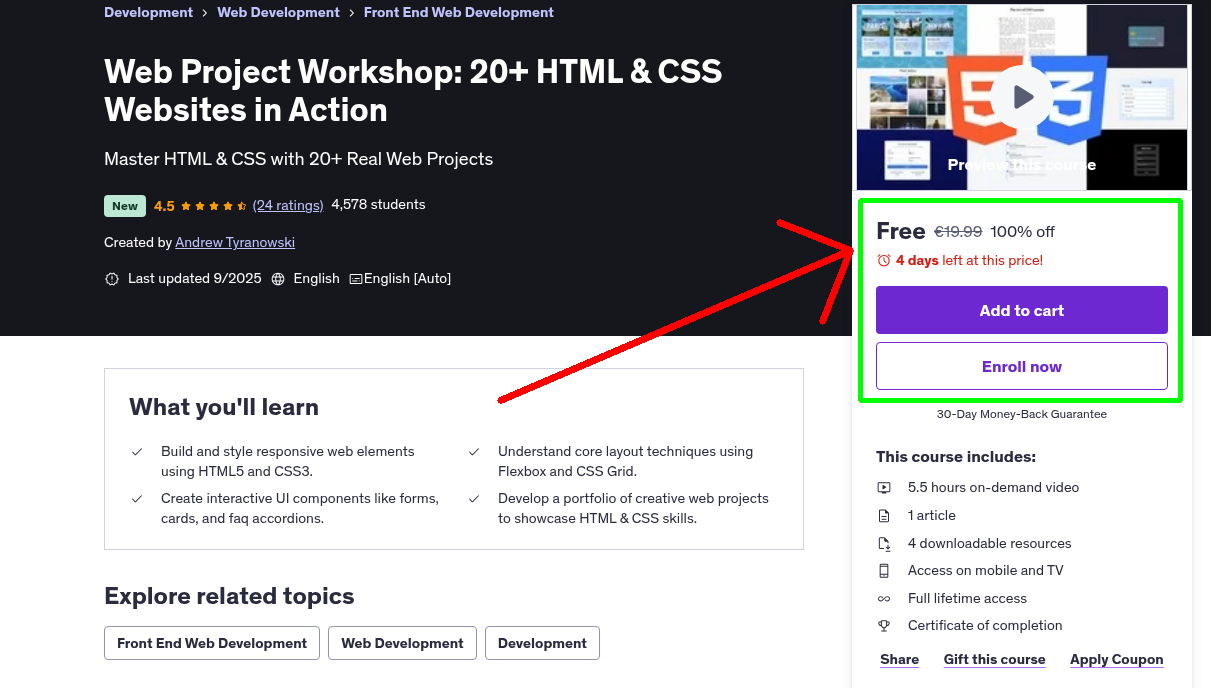This screenshot has height=688, width=1211.
Task: Click 'Create interactive UI components' item
Action: 300,508
